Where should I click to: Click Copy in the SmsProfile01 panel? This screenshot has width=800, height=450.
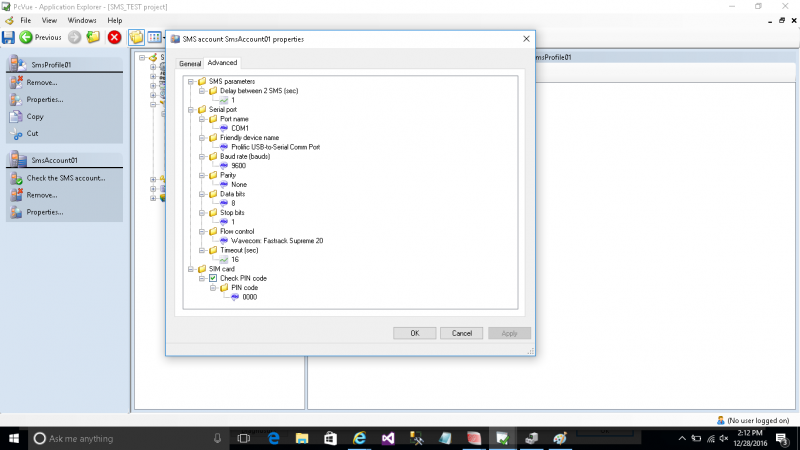tap(35, 116)
